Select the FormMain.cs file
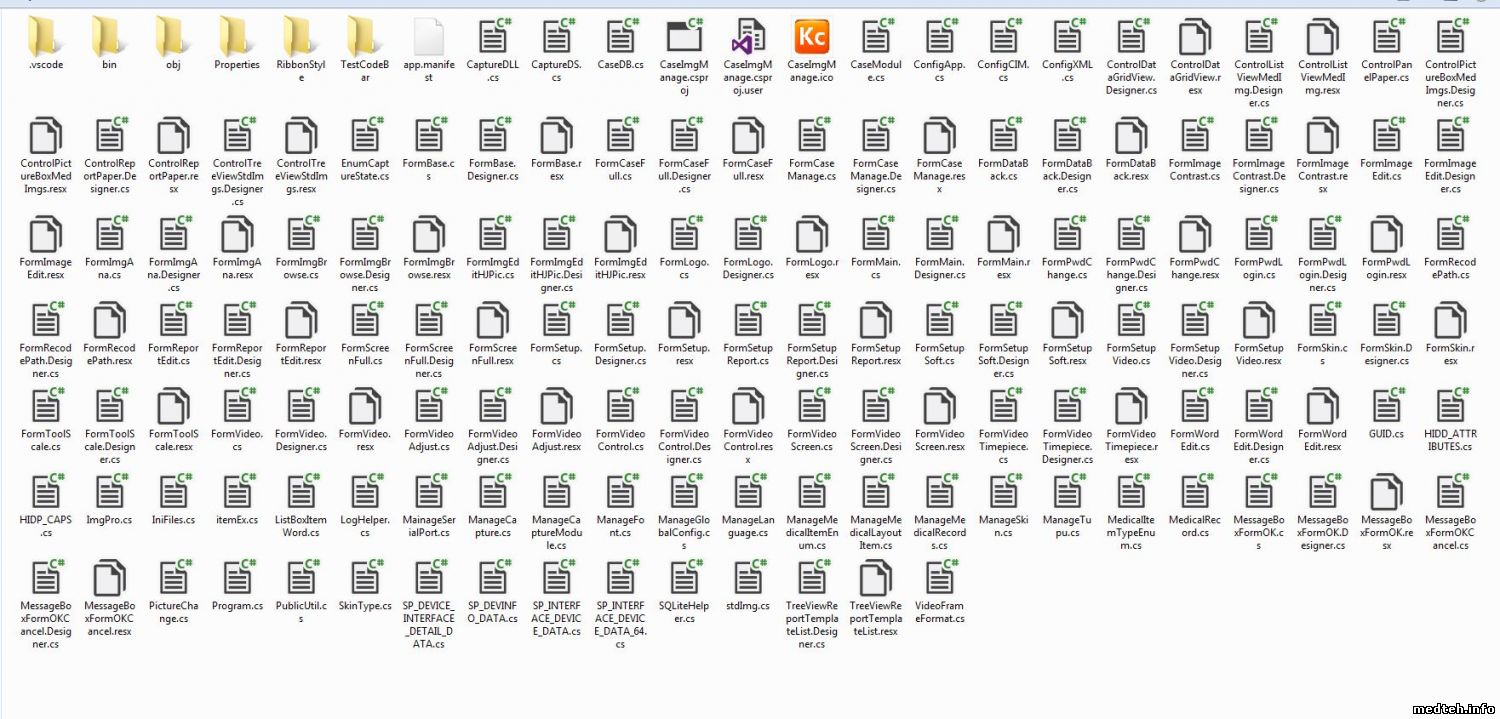Screen dimensions: 1500x719 point(875,236)
